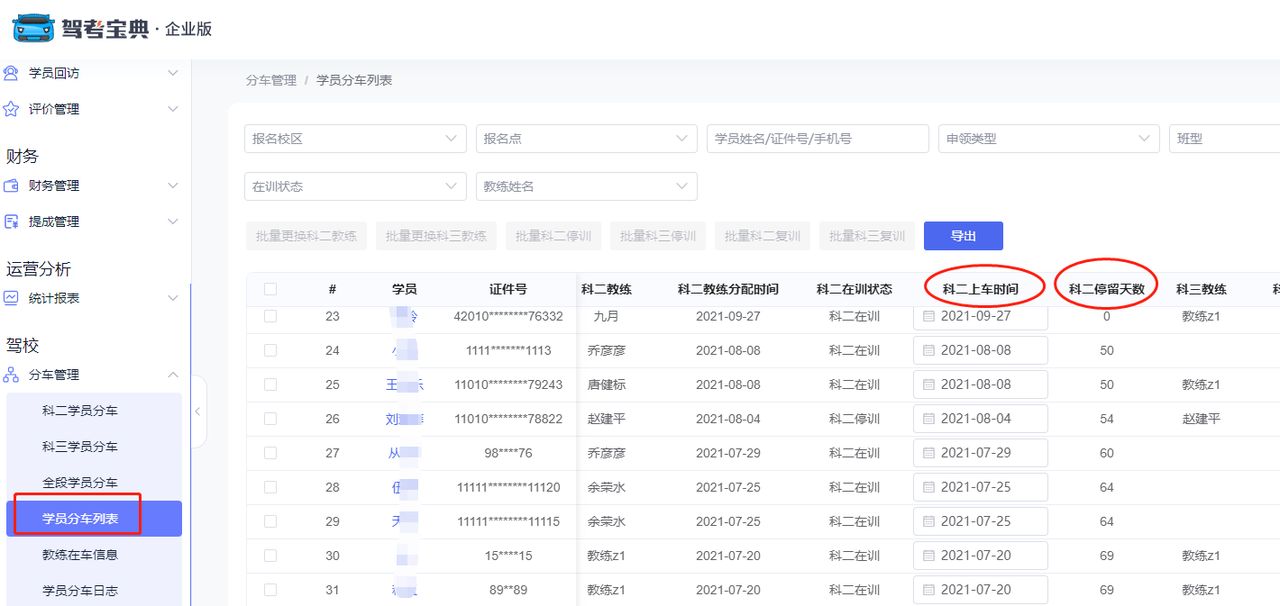Expand the 提成管理 menu chevron
The width and height of the screenshot is (1280, 606).
point(173,222)
